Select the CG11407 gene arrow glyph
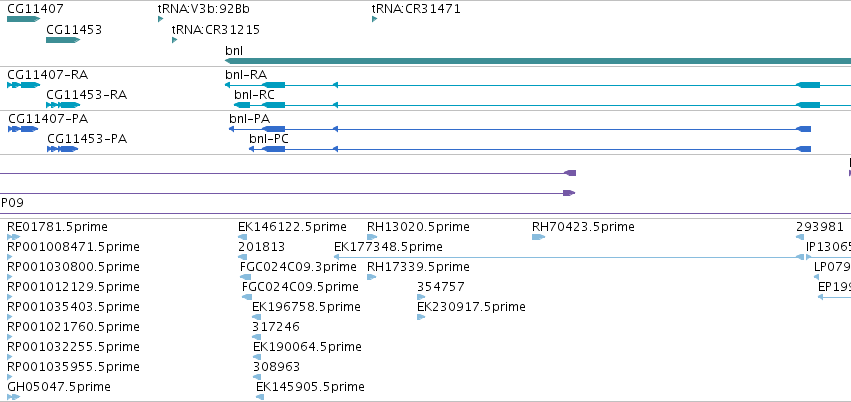Viewport: 851px width, 402px height. click(23, 19)
